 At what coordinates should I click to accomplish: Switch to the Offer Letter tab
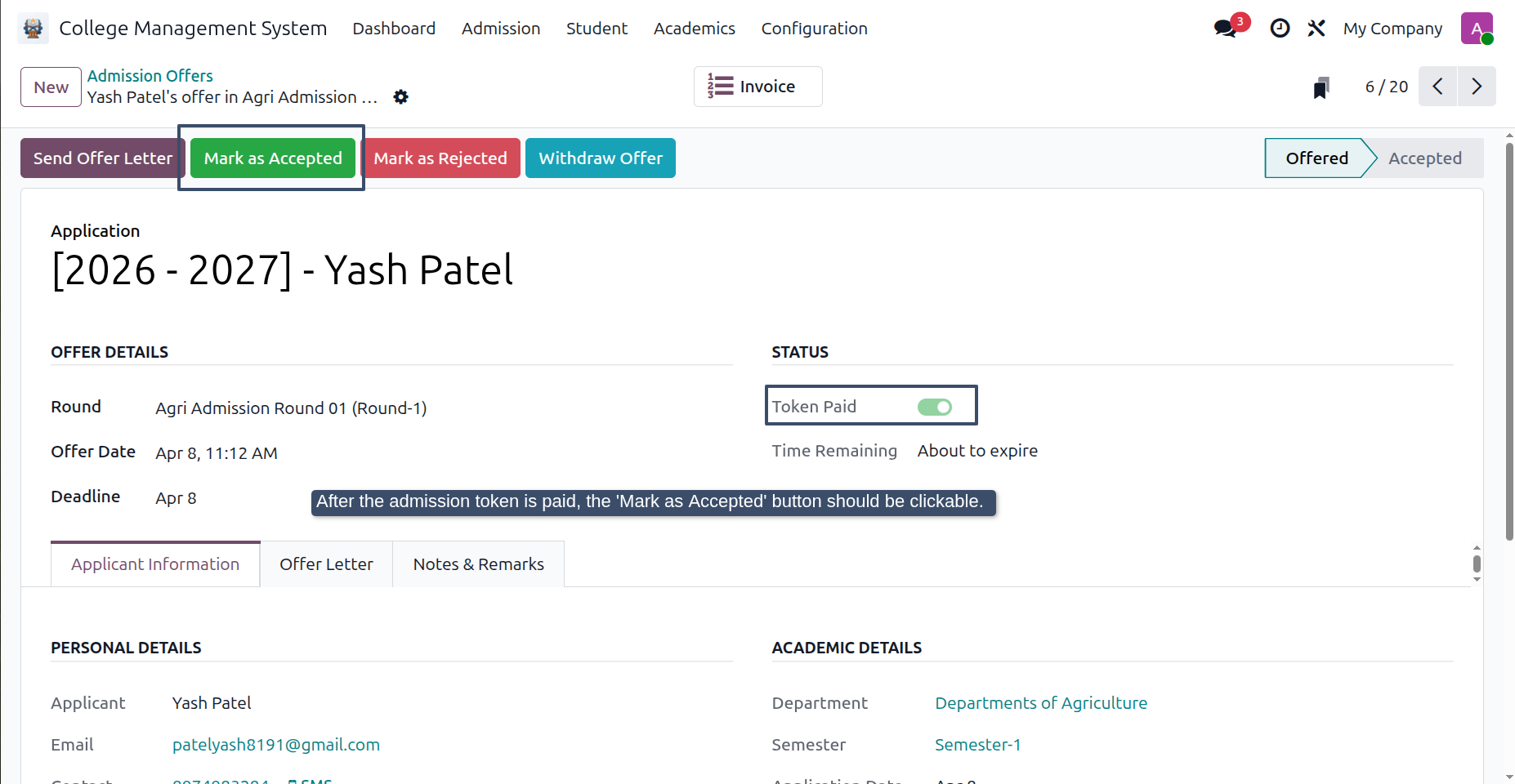(x=326, y=564)
